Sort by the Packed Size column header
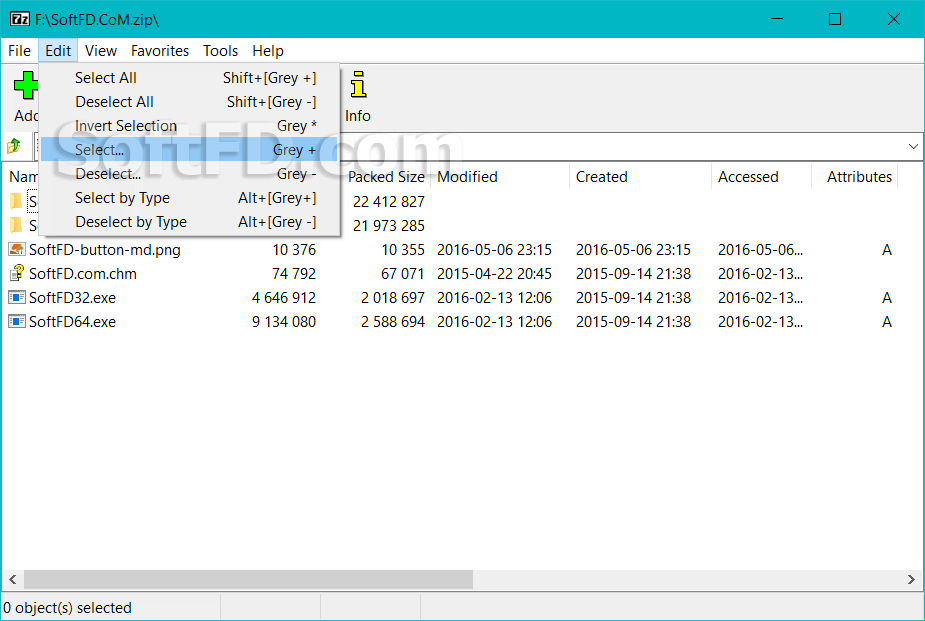This screenshot has height=621, width=925. [x=386, y=177]
